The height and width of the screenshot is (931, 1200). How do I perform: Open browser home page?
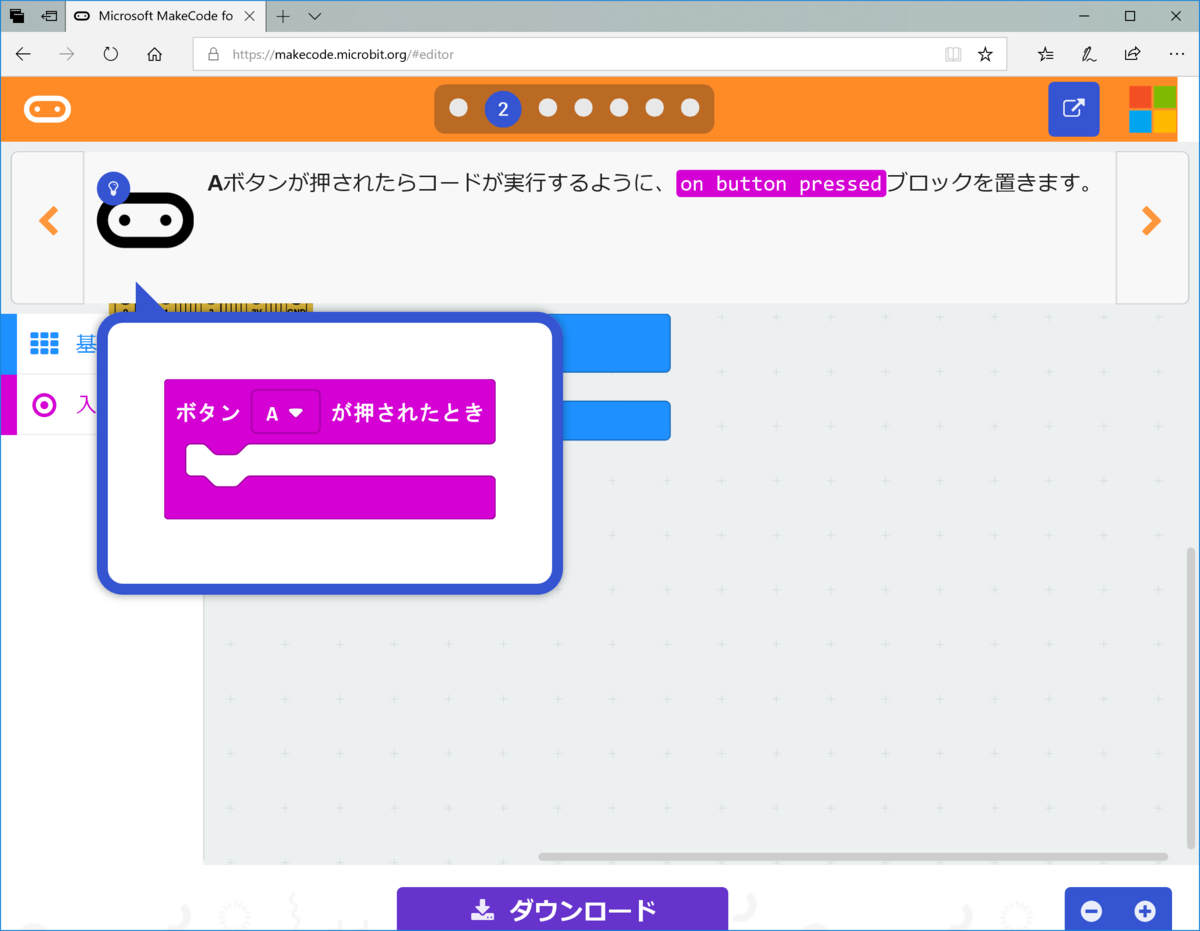point(154,54)
